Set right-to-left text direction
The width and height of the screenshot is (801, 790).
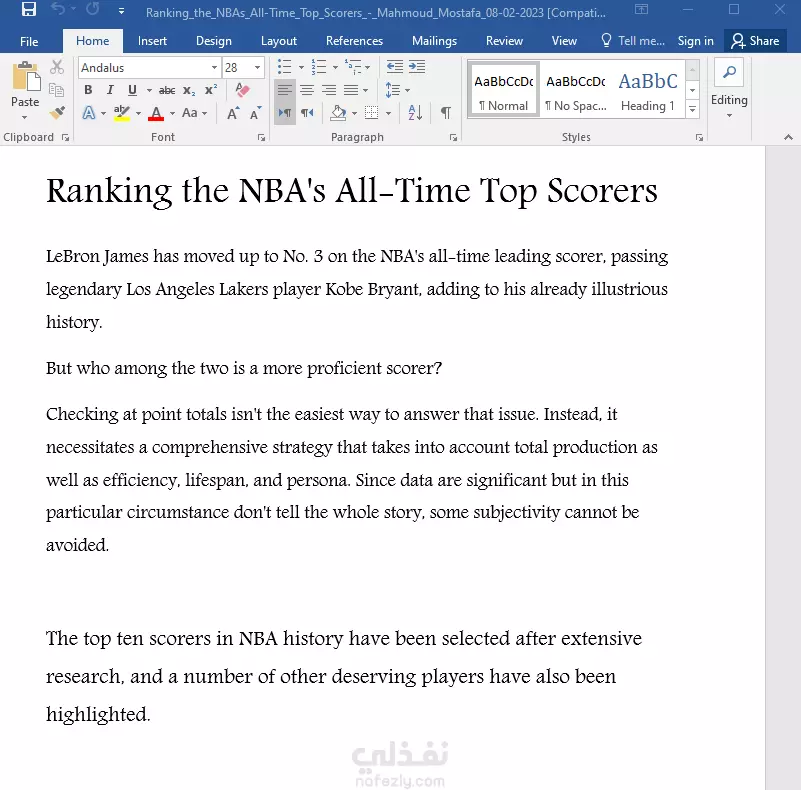pos(307,113)
